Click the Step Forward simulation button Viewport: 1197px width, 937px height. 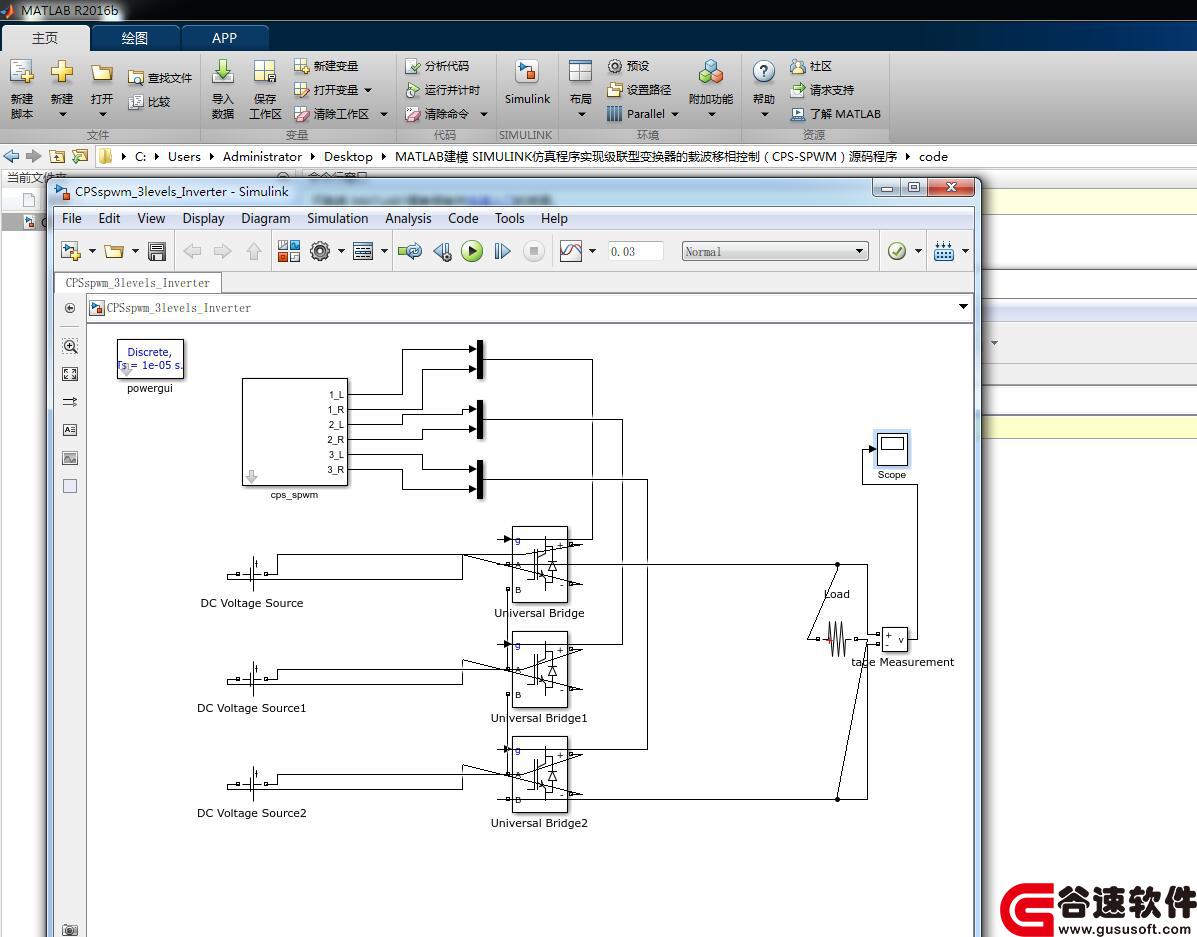tap(502, 251)
